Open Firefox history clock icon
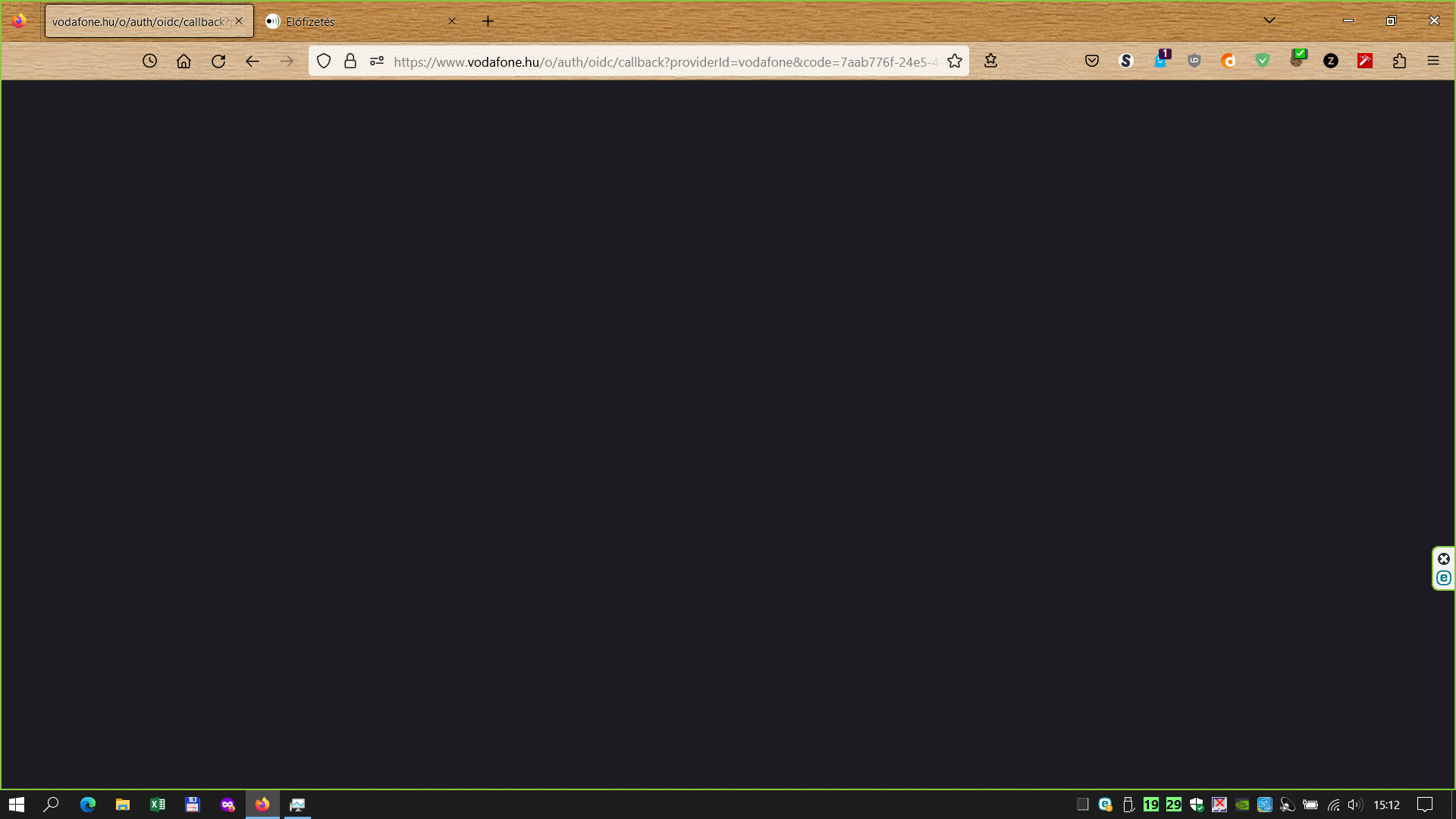The width and height of the screenshot is (1456, 819). [149, 61]
